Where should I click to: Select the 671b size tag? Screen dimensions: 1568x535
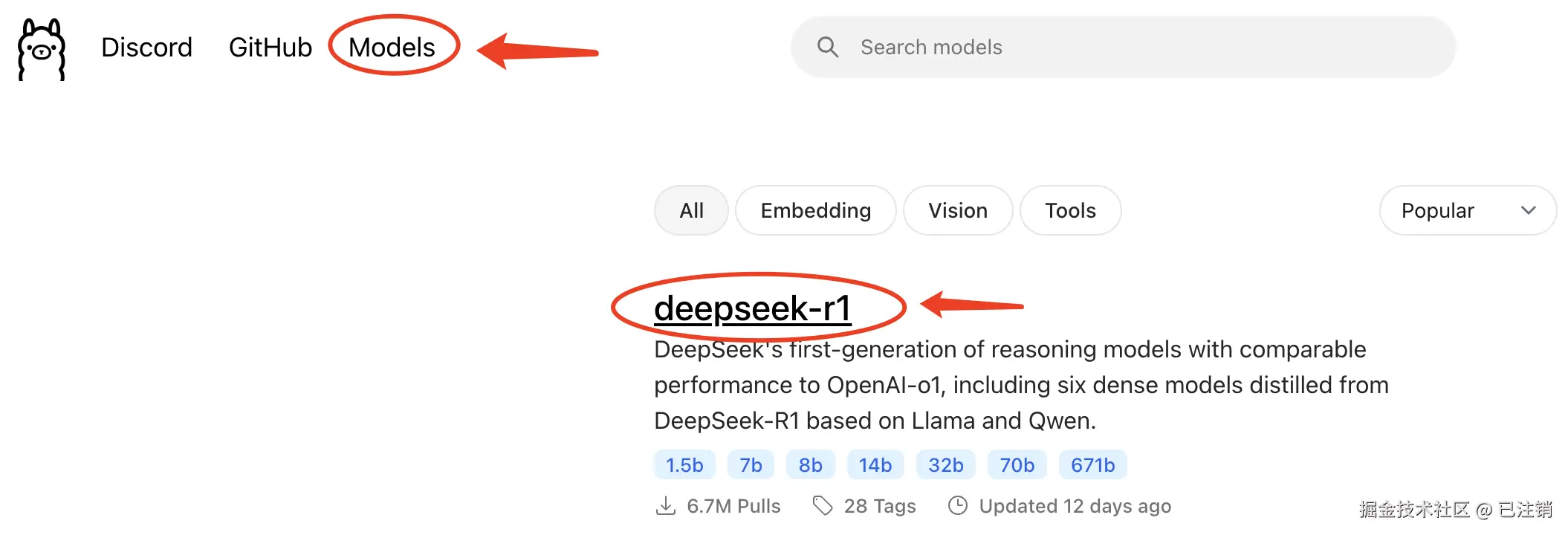click(x=1092, y=465)
